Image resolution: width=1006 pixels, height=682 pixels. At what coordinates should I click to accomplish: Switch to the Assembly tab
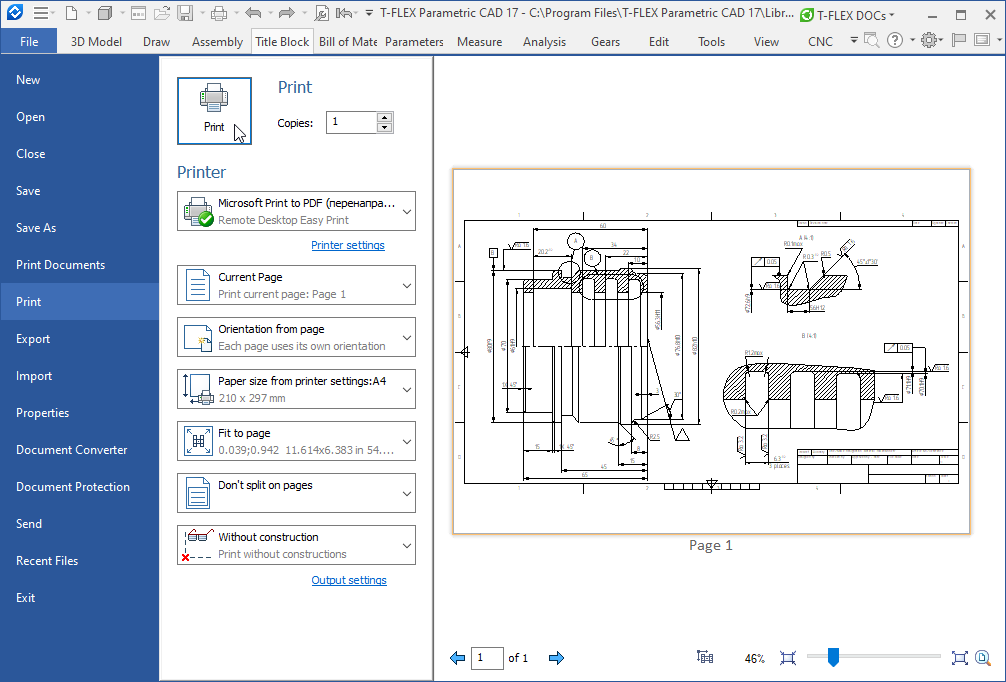(217, 42)
